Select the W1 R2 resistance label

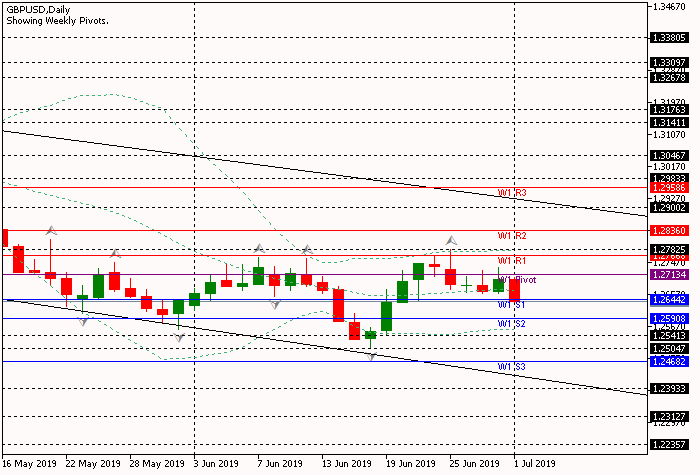(x=512, y=236)
